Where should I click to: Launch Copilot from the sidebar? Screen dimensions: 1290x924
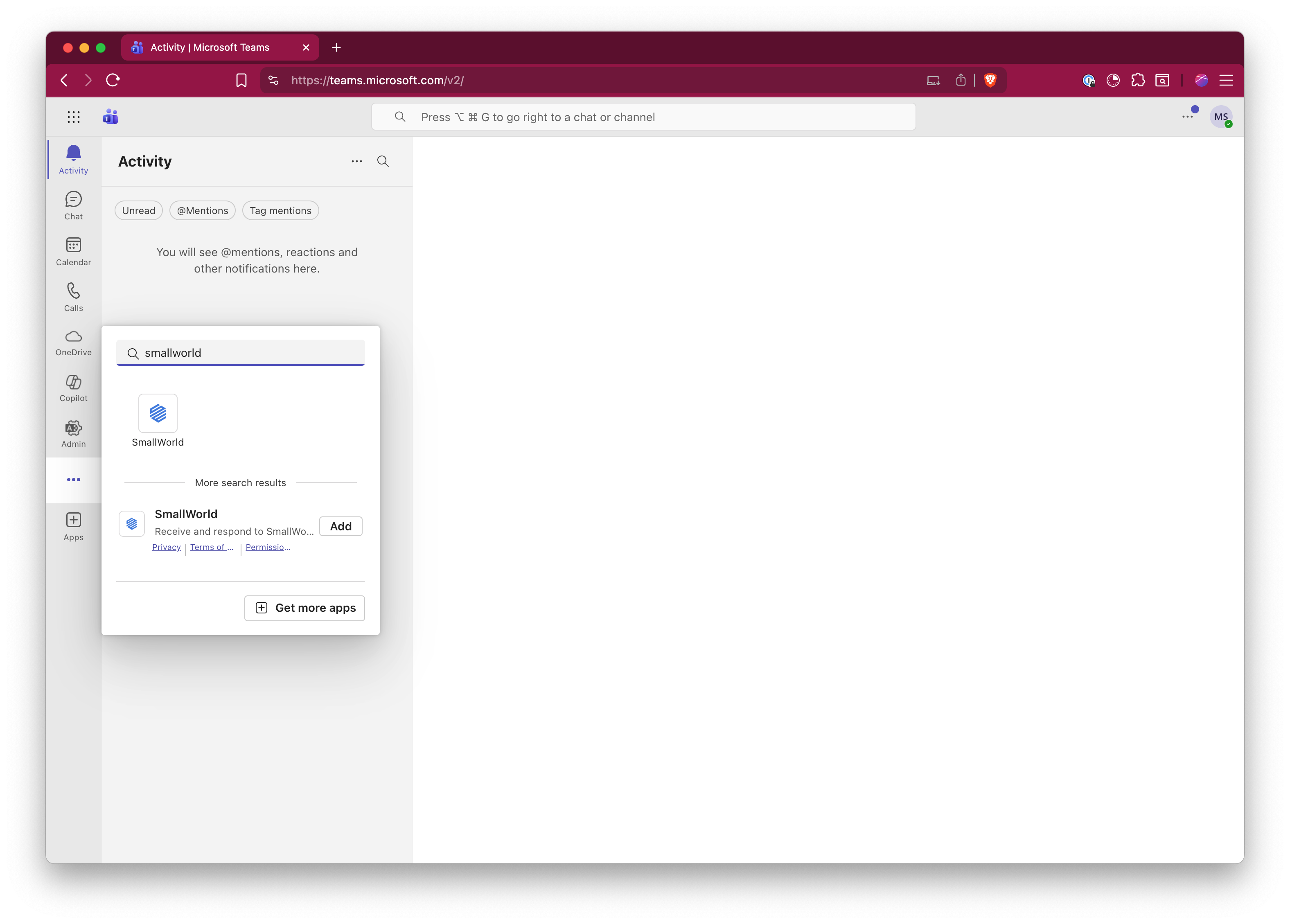point(73,388)
